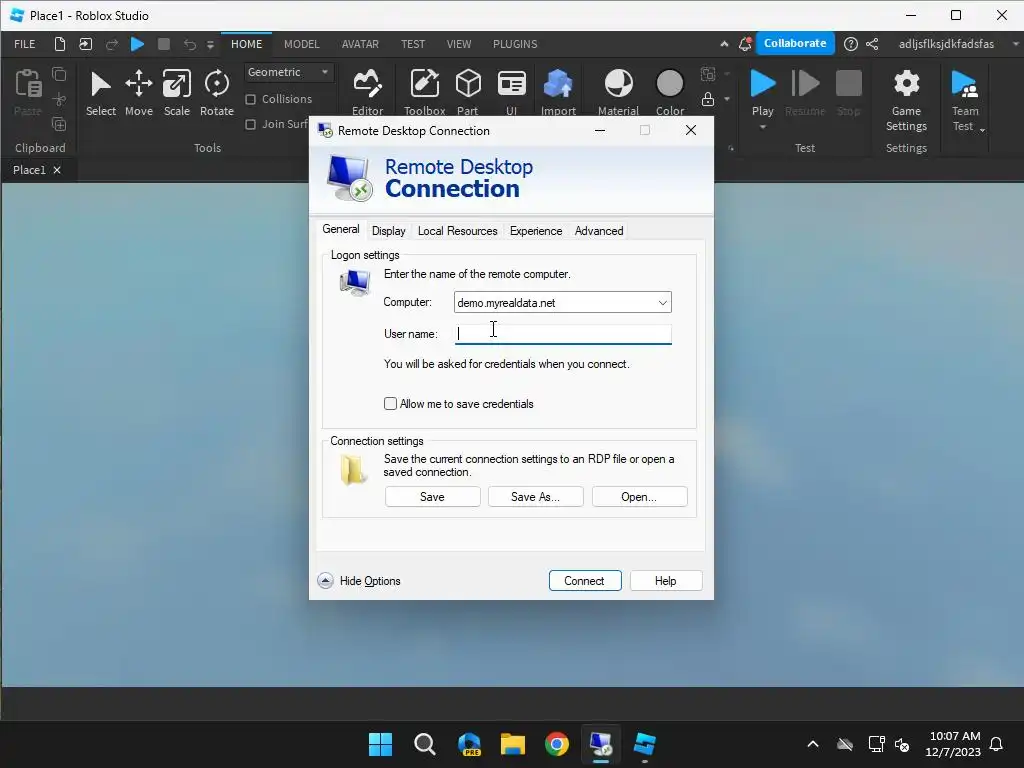Switch to the MODEL ribbon tab
This screenshot has width=1024, height=768.
pos(302,44)
